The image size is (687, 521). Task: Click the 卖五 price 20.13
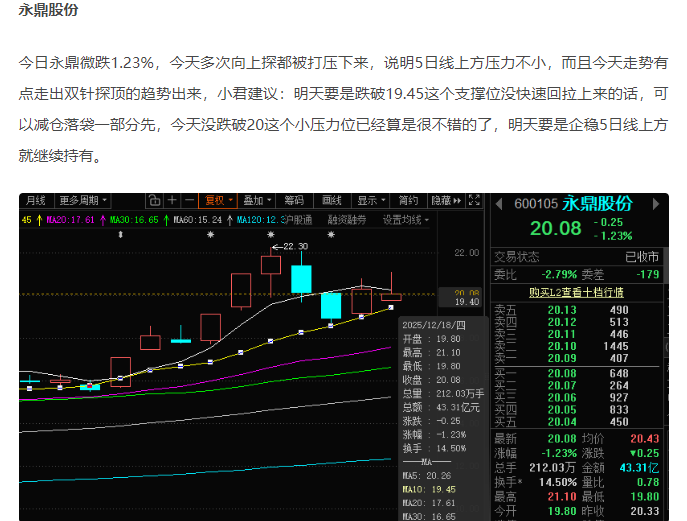(x=562, y=310)
